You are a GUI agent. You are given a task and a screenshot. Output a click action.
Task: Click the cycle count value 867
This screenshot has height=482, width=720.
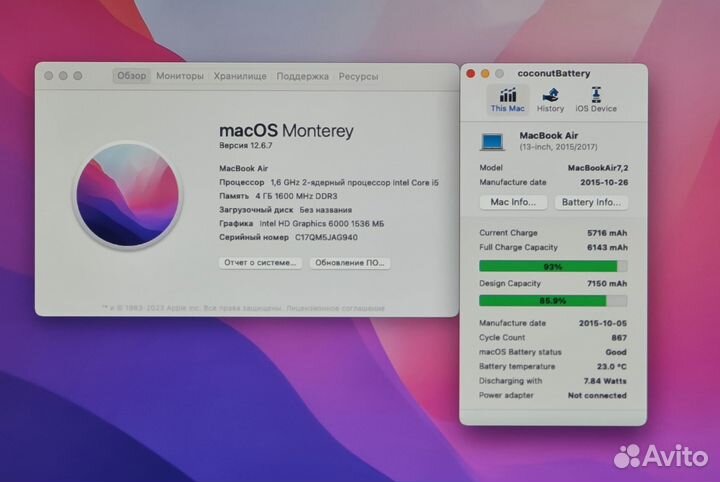click(619, 338)
